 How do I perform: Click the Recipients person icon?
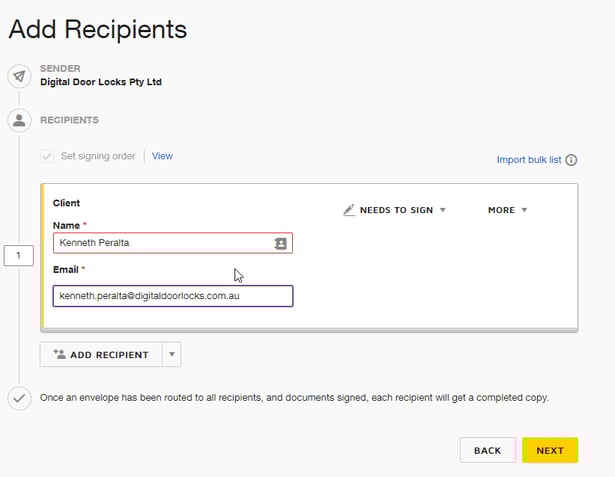[x=19, y=120]
